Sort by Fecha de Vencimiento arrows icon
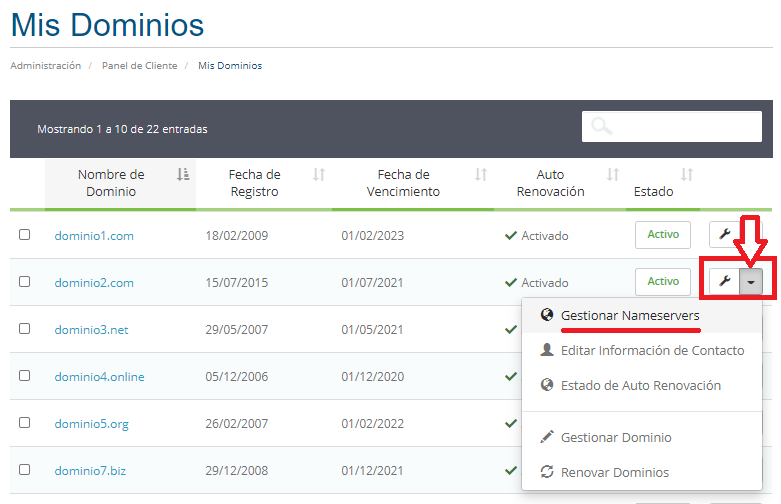 [481, 174]
